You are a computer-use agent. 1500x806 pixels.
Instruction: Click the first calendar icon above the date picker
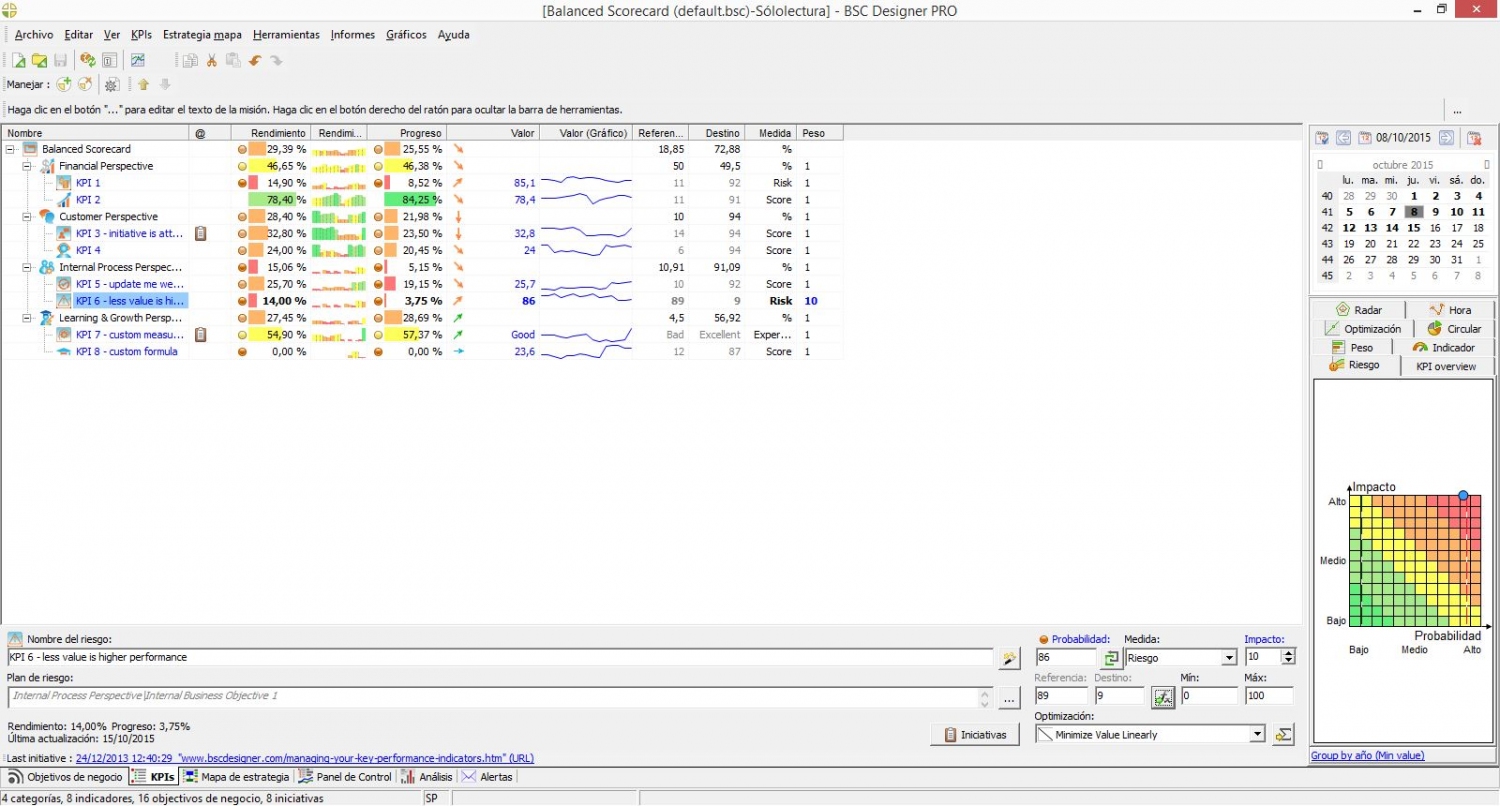1321,138
